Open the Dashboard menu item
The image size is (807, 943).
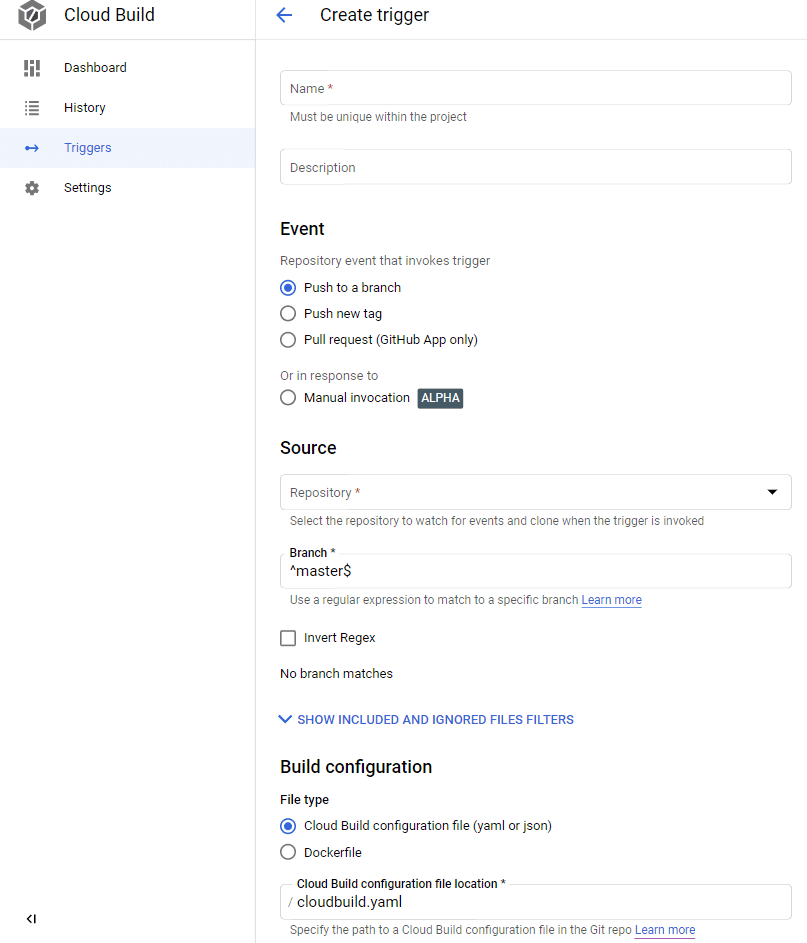pos(95,68)
